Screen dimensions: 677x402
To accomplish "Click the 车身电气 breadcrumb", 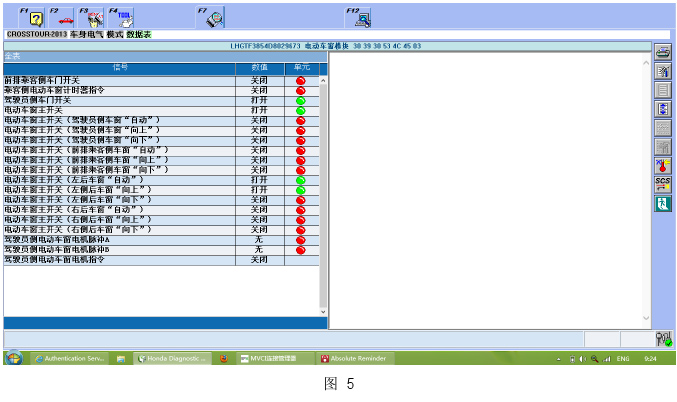I will point(87,34).
